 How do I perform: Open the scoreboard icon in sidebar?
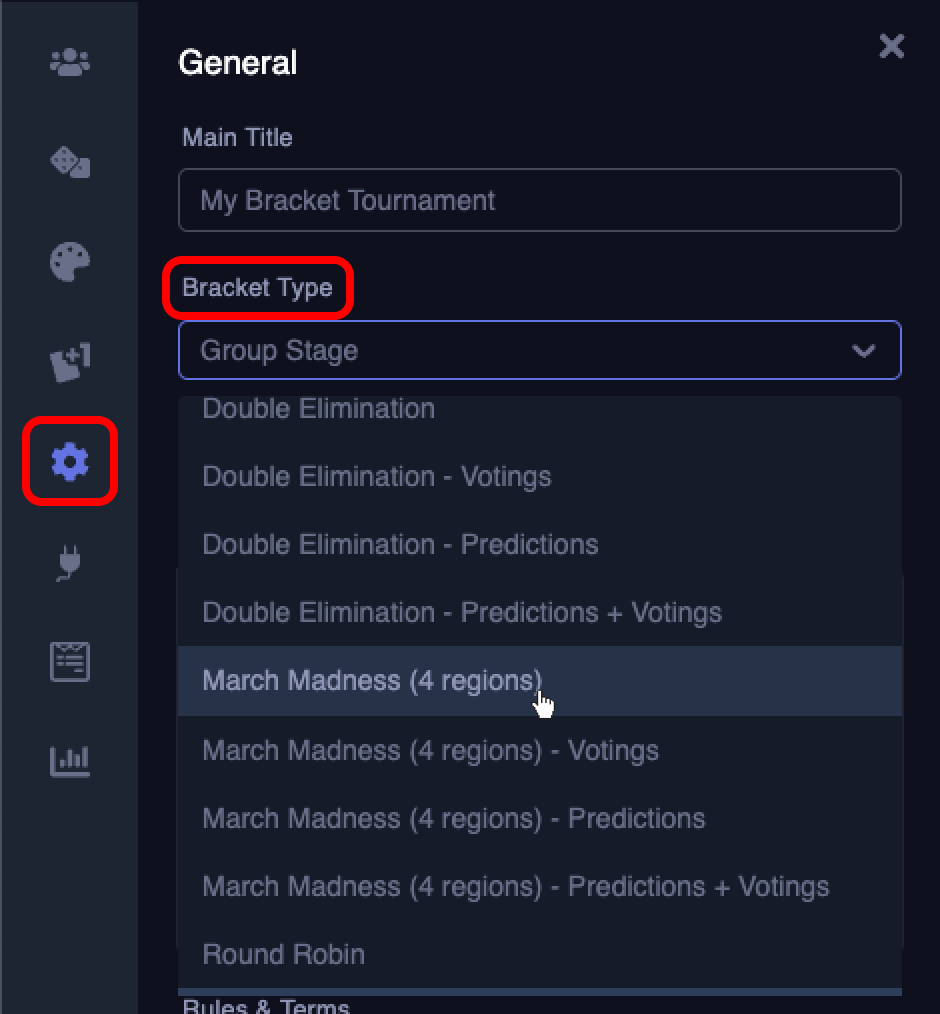pyautogui.click(x=70, y=662)
